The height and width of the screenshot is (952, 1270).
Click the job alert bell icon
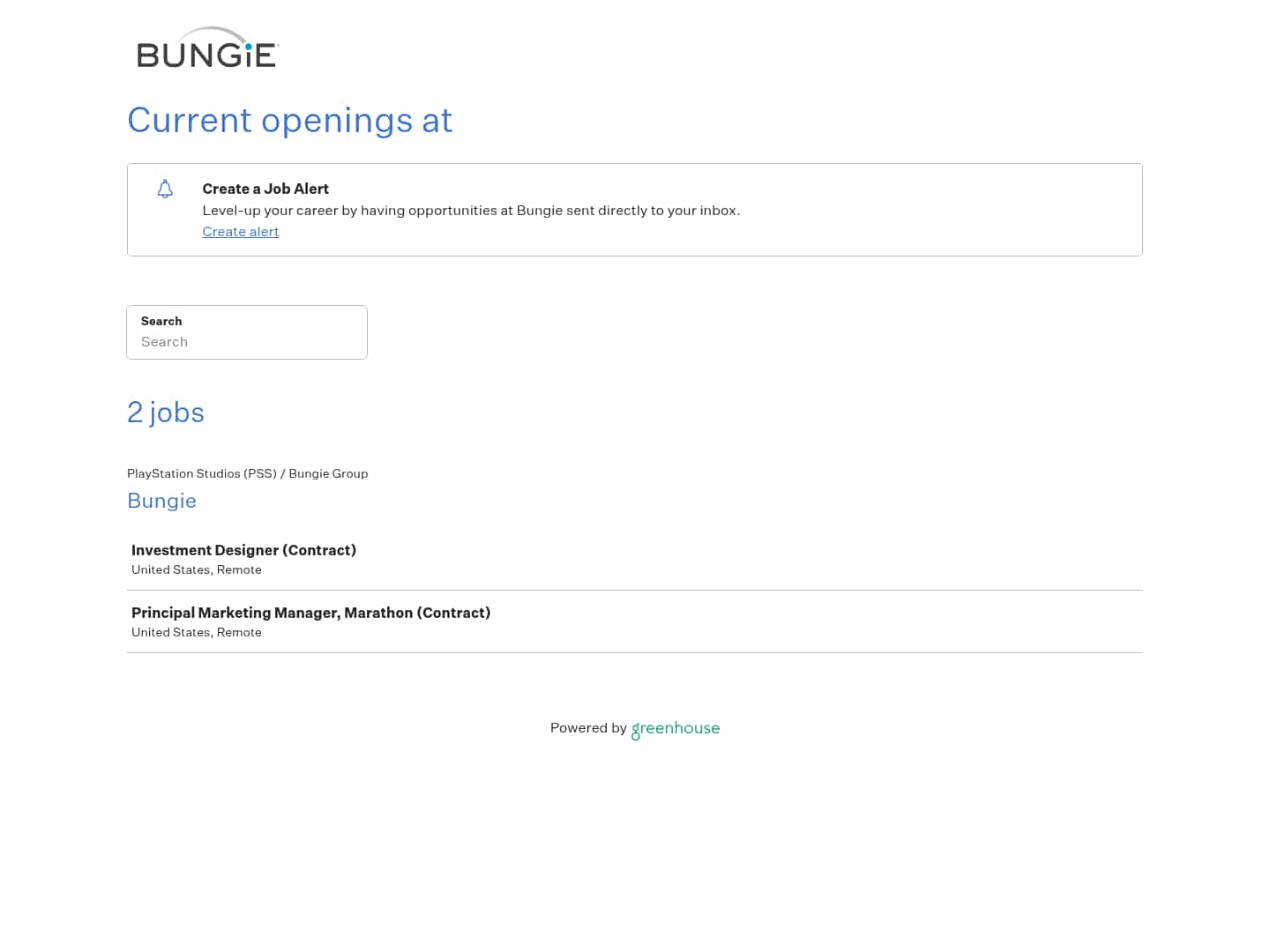tap(165, 189)
